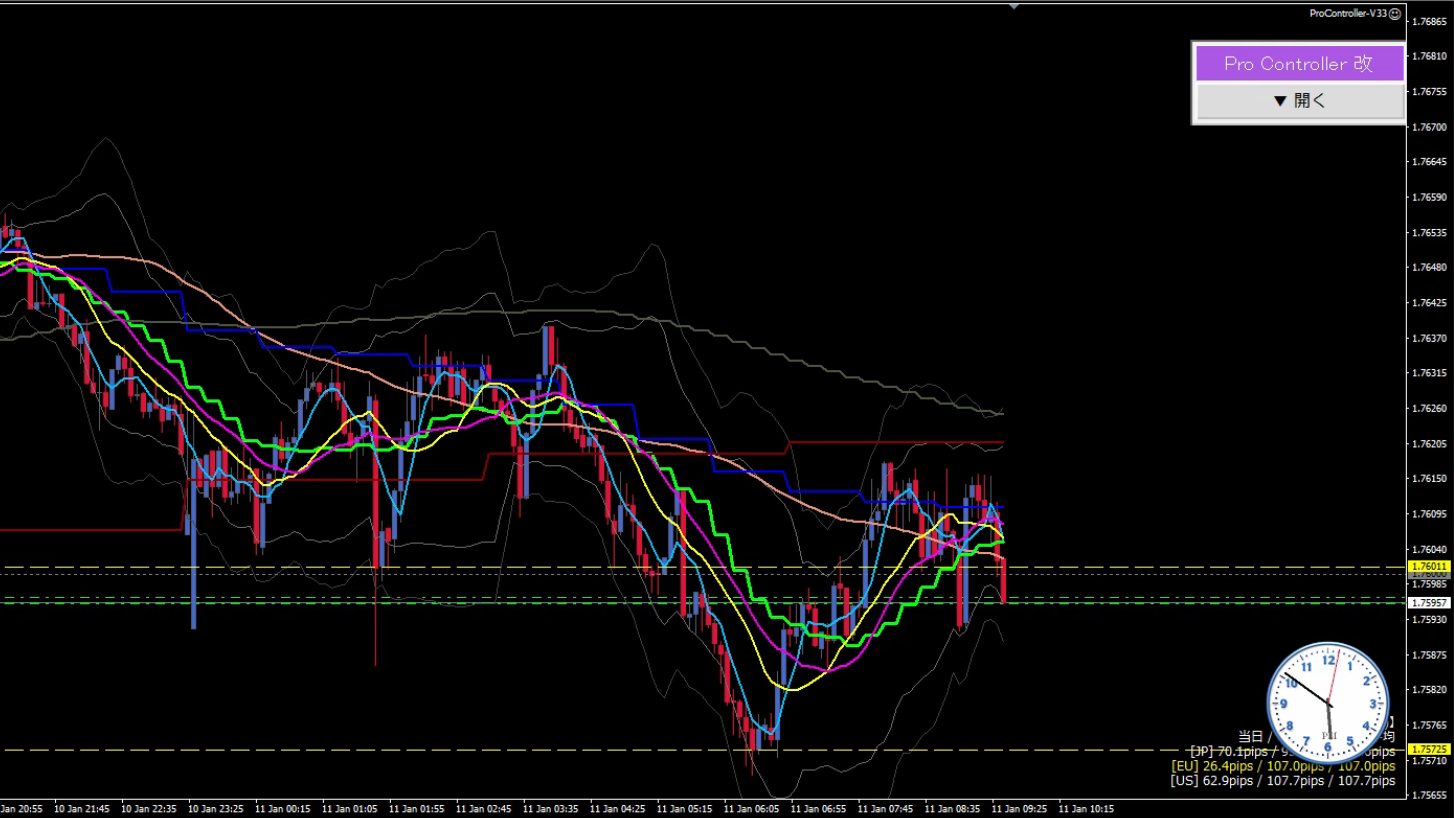This screenshot has width=1454, height=818.
Task: Click the 10 Jan 23:25 time label
Action: 215,808
